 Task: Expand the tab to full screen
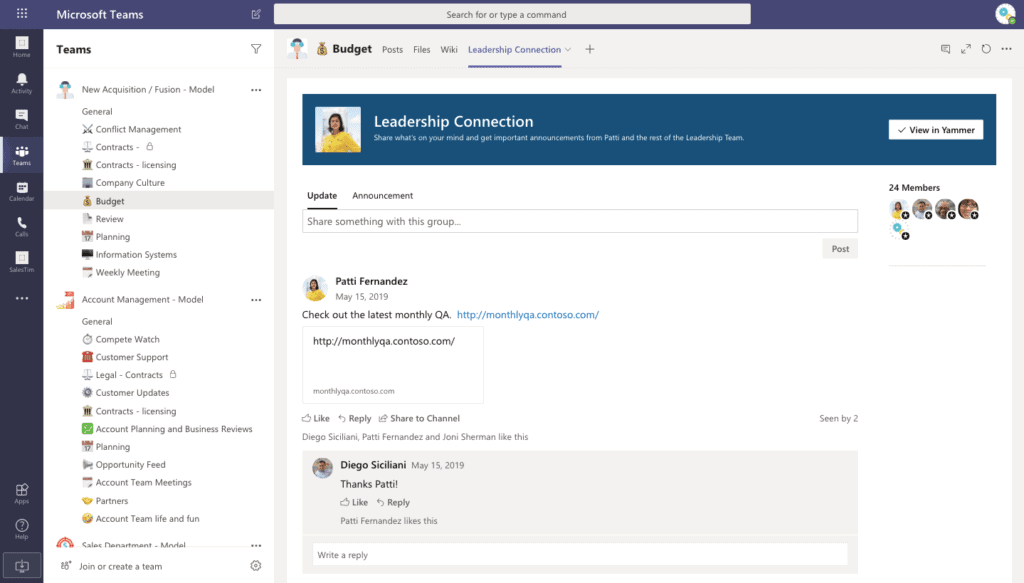[966, 49]
